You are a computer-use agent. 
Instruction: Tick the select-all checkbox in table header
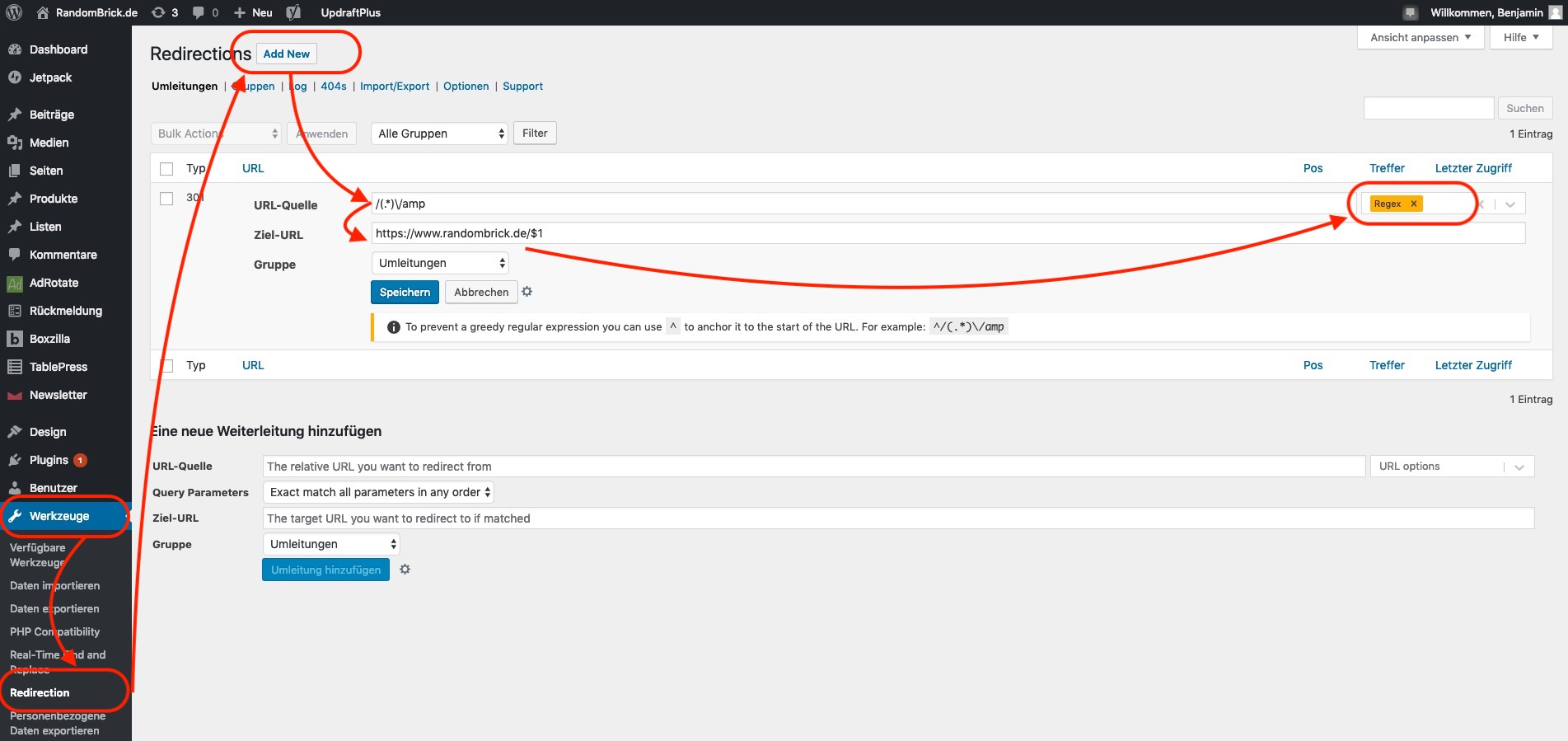pyautogui.click(x=166, y=169)
